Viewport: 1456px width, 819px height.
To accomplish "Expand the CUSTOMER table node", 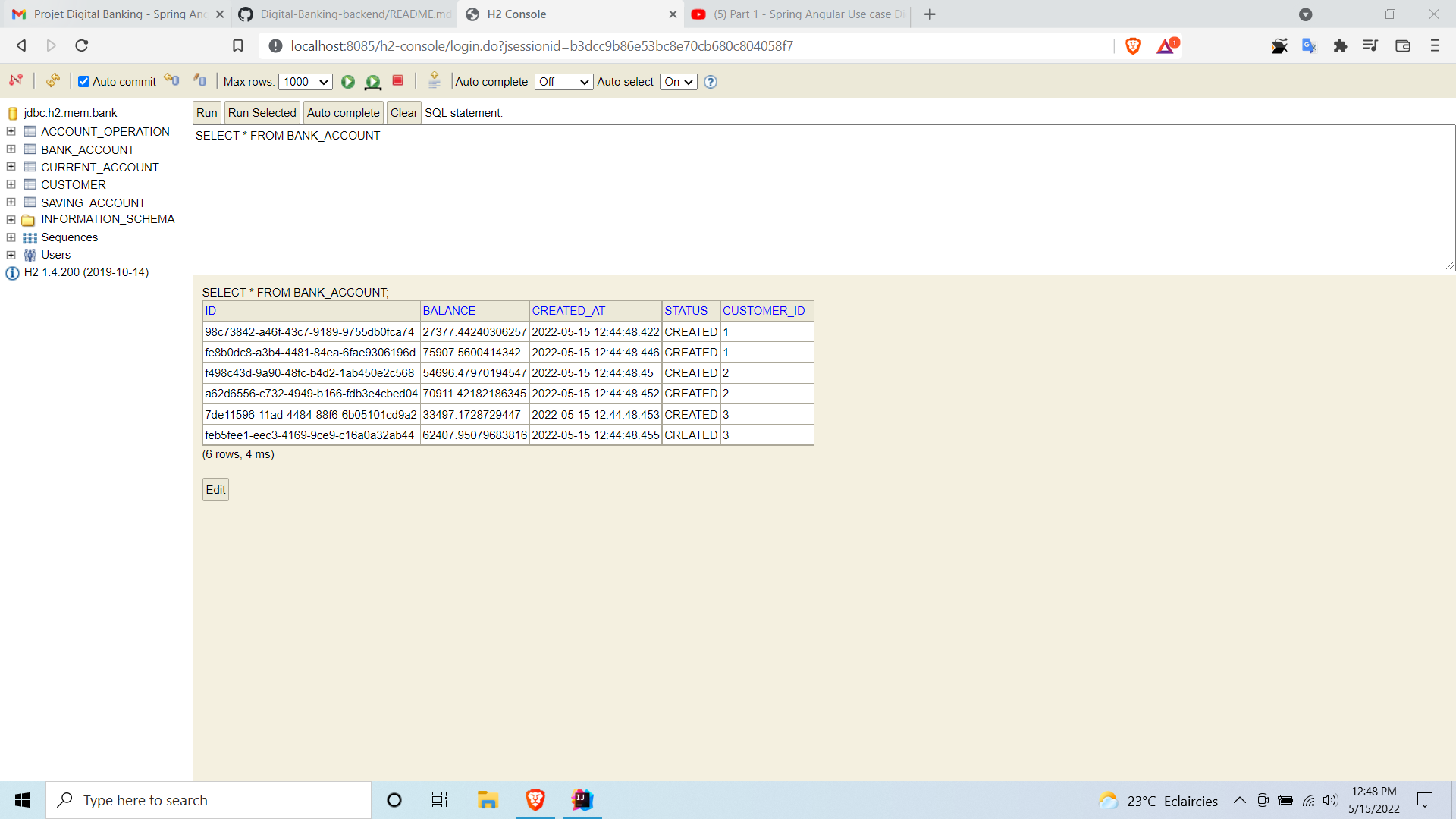I will (x=11, y=184).
